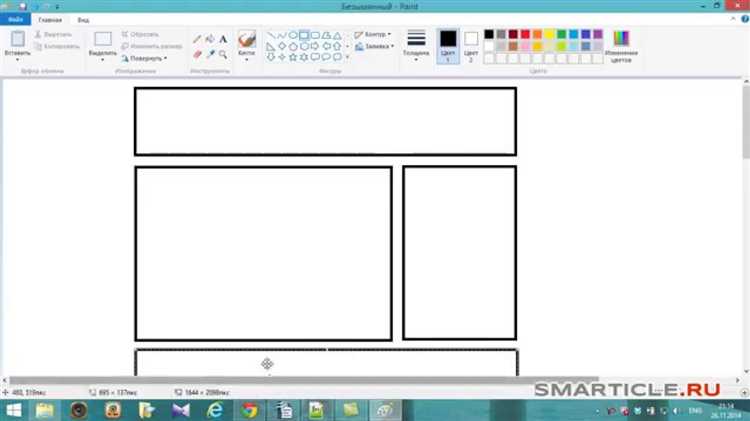Choose the Rounded rectangle shape
The image size is (750, 421).
(x=315, y=35)
